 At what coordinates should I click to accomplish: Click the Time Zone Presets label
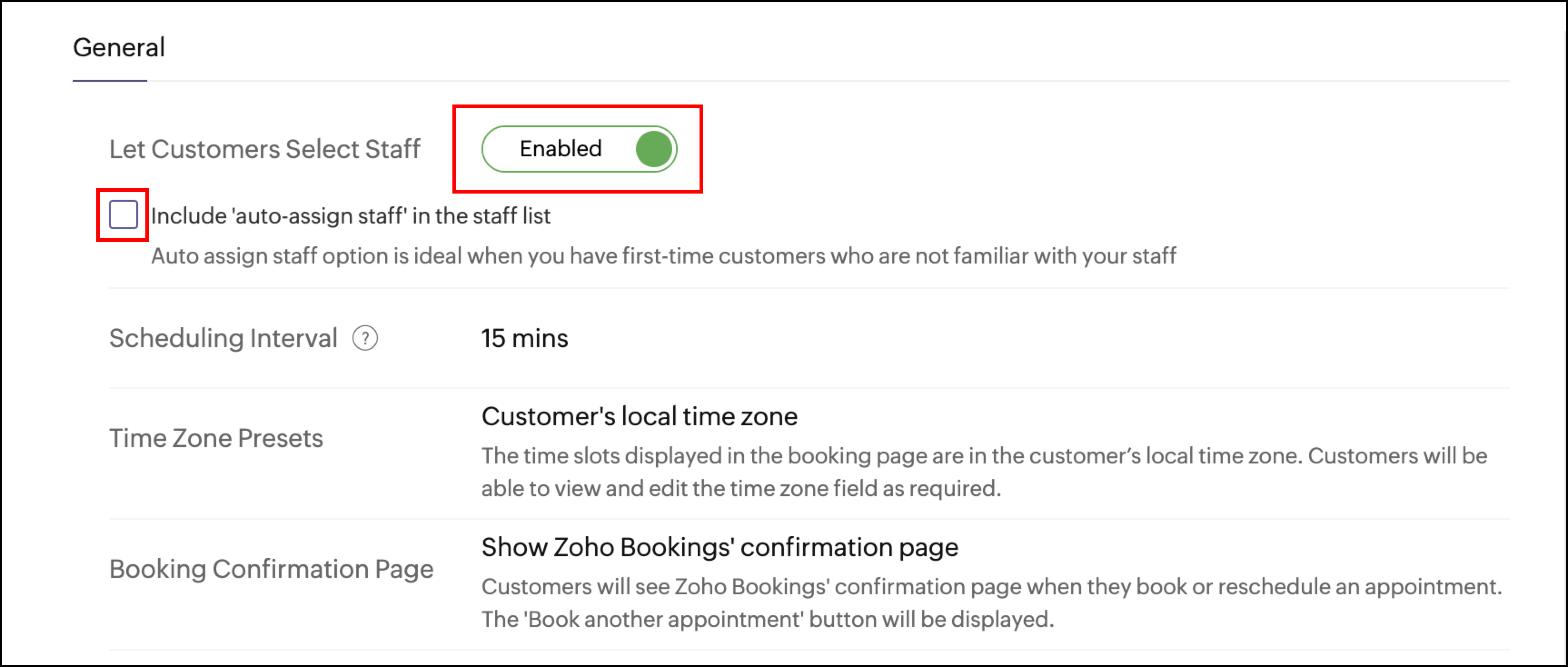[216, 438]
